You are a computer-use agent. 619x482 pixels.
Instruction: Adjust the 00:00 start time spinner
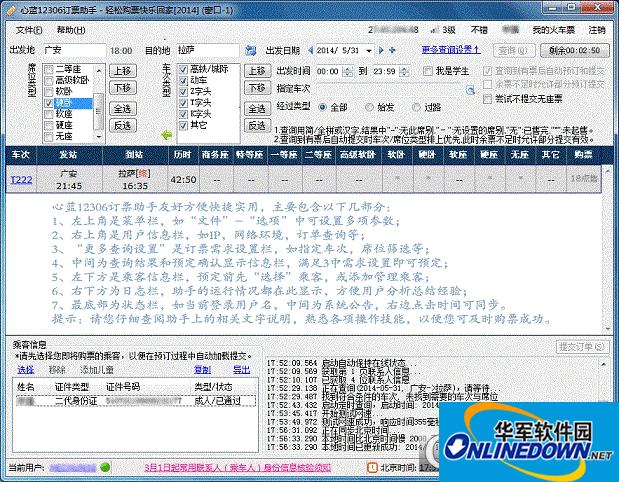348,71
